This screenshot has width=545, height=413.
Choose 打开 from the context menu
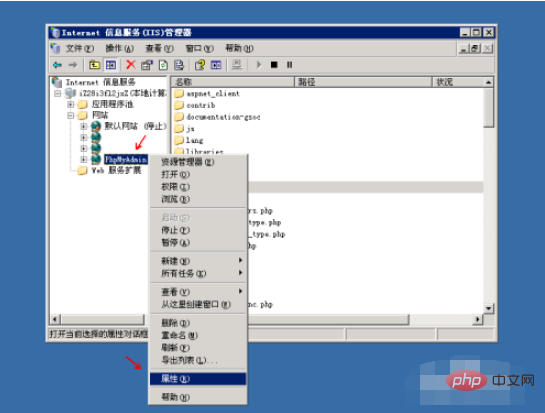coord(198,175)
